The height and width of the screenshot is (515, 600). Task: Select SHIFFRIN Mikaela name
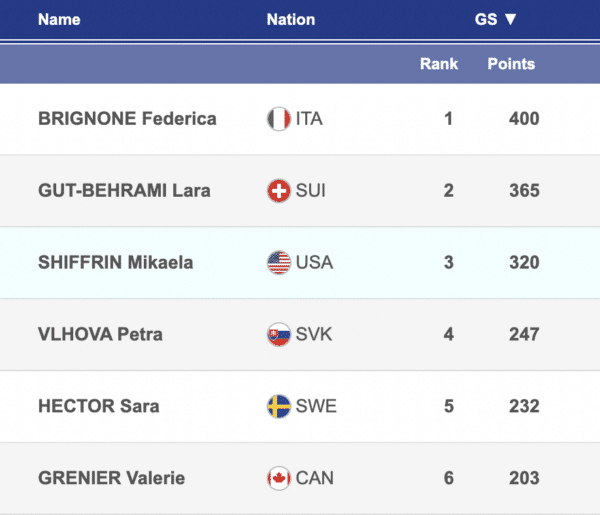tap(116, 263)
